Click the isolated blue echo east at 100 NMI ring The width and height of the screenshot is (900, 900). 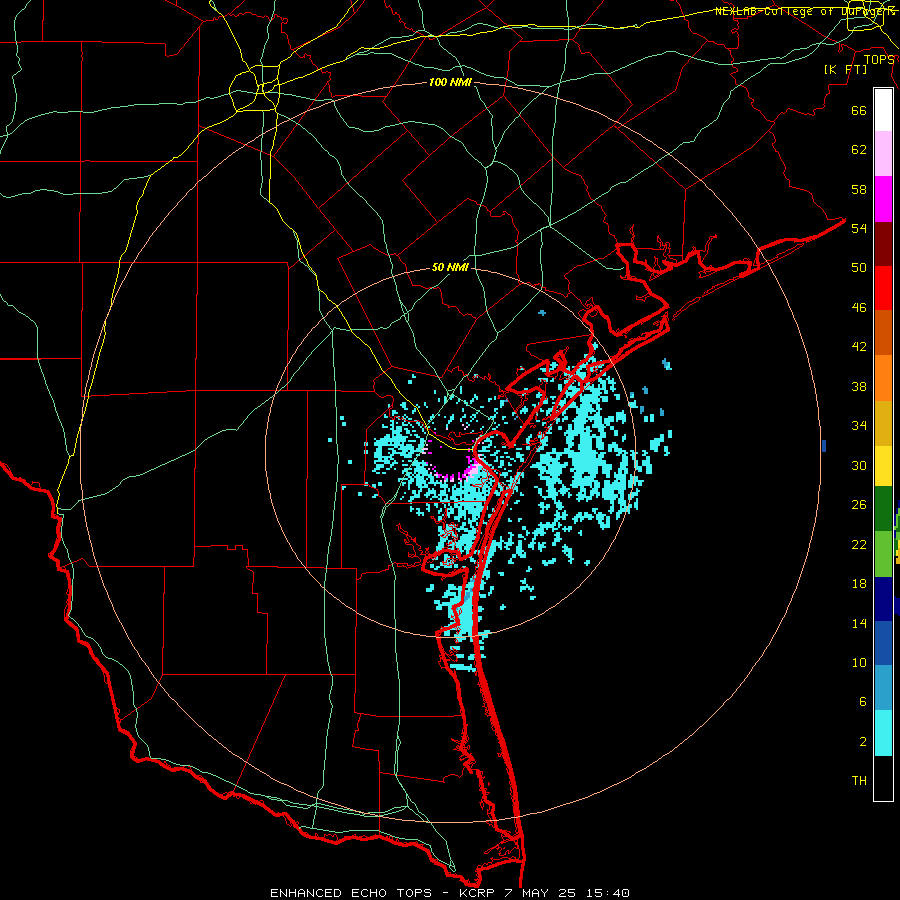pos(824,445)
